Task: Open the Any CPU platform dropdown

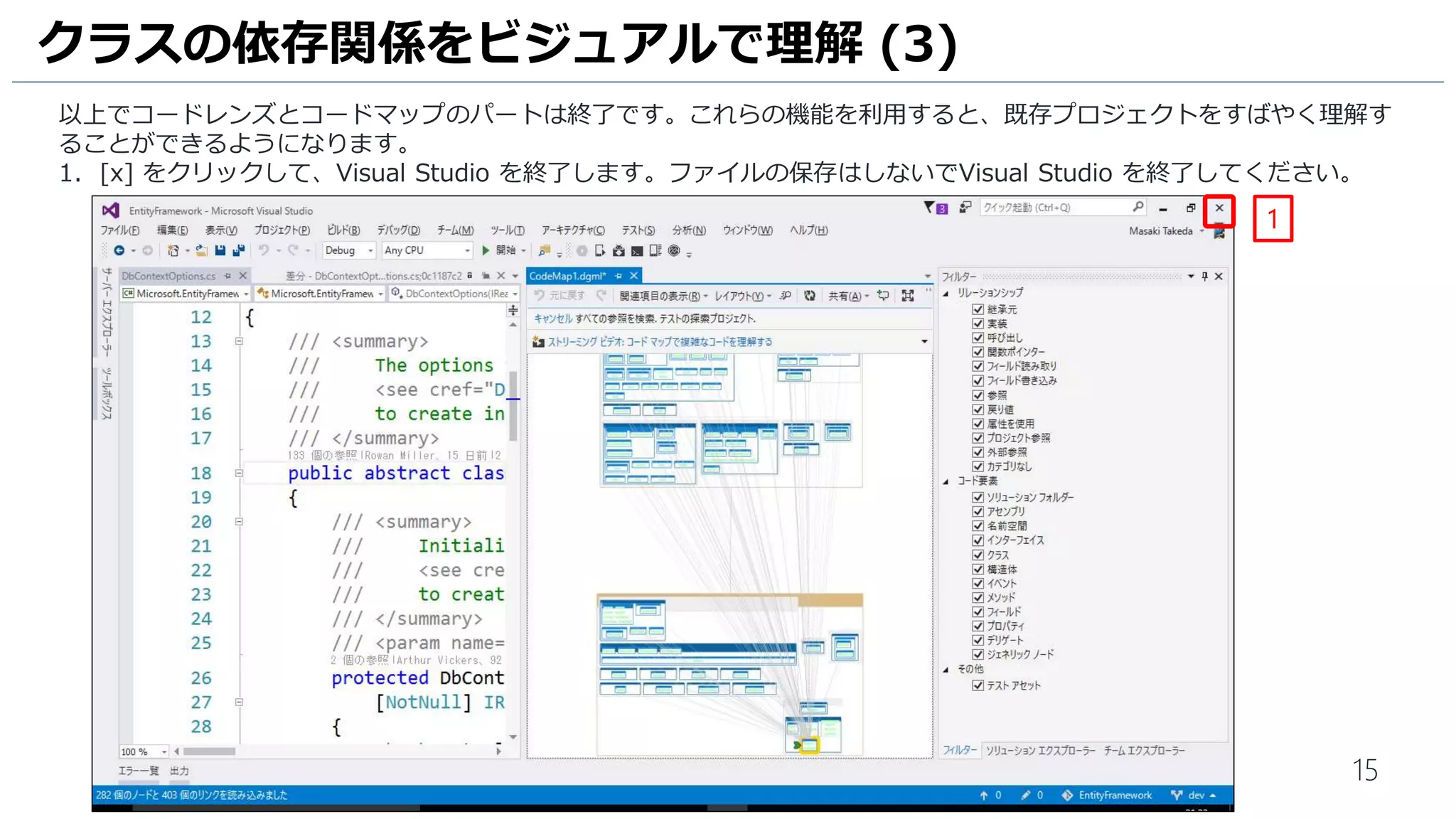Action: pos(427,250)
